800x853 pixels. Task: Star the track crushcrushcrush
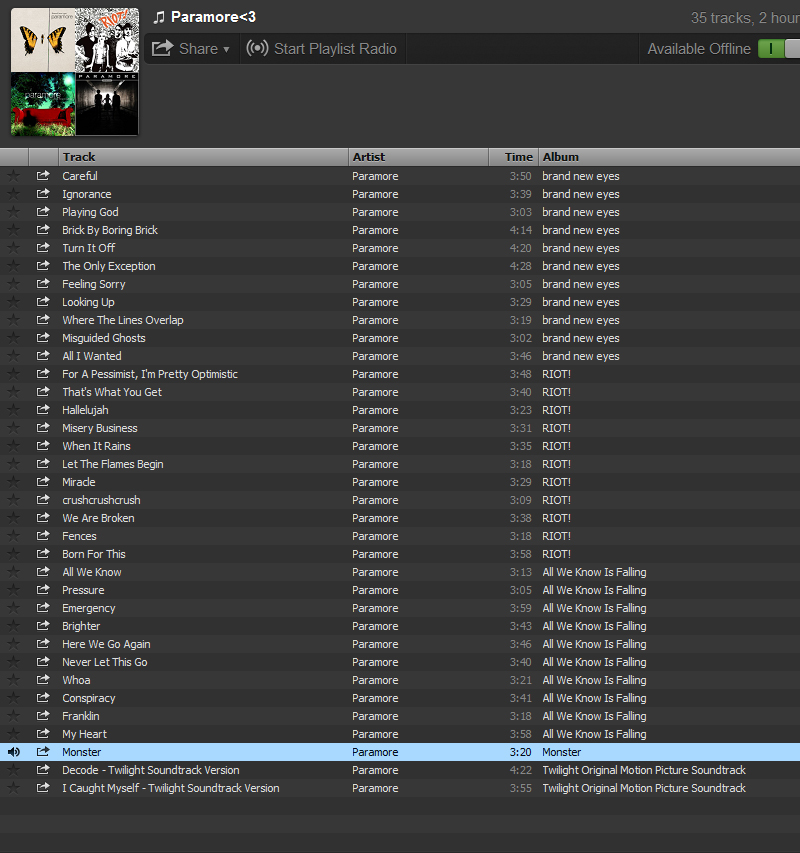coord(14,500)
